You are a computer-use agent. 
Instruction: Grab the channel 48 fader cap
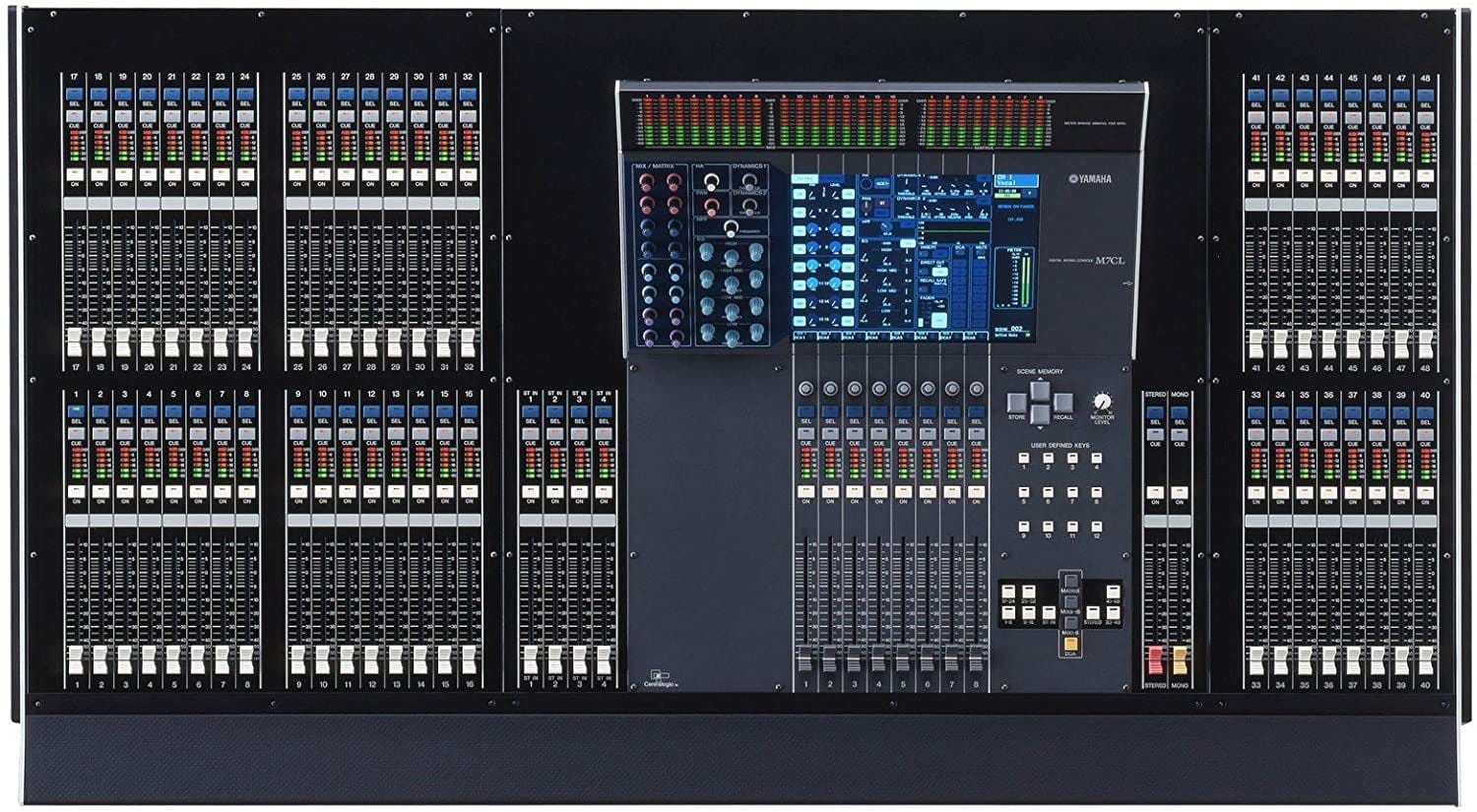pyautogui.click(x=1425, y=343)
